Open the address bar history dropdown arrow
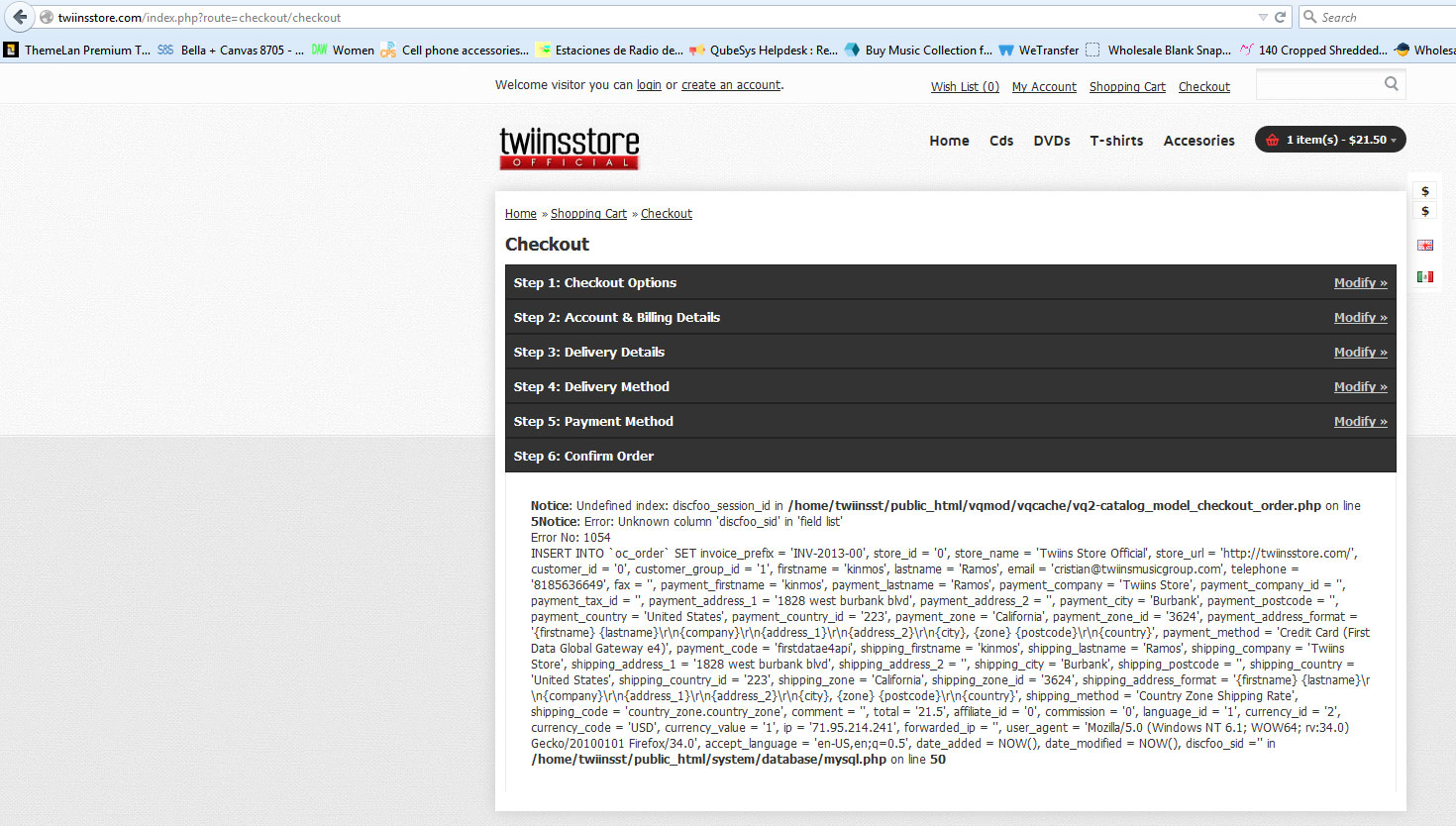 coord(1263,17)
